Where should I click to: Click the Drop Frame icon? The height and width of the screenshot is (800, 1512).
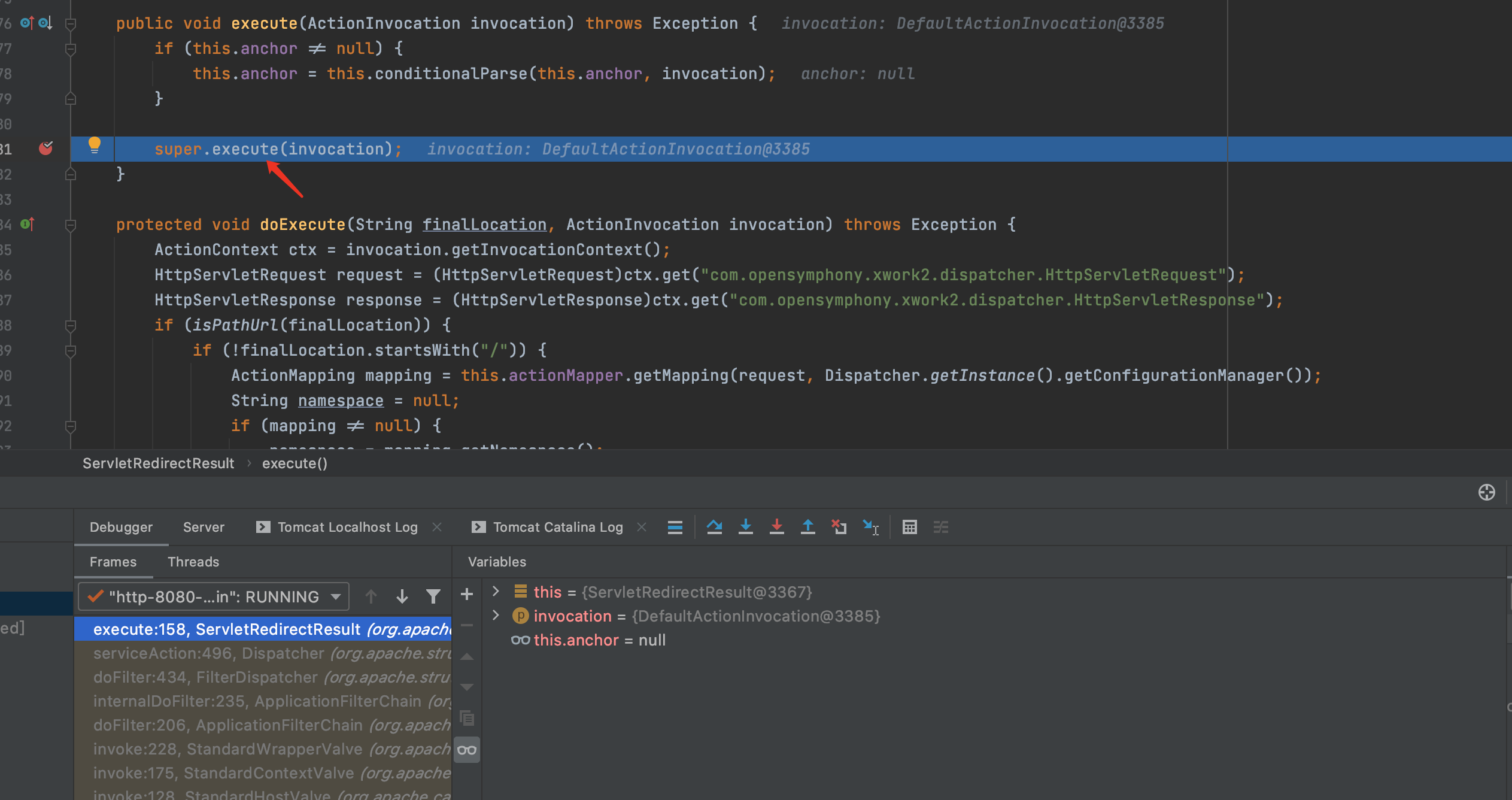click(x=839, y=527)
